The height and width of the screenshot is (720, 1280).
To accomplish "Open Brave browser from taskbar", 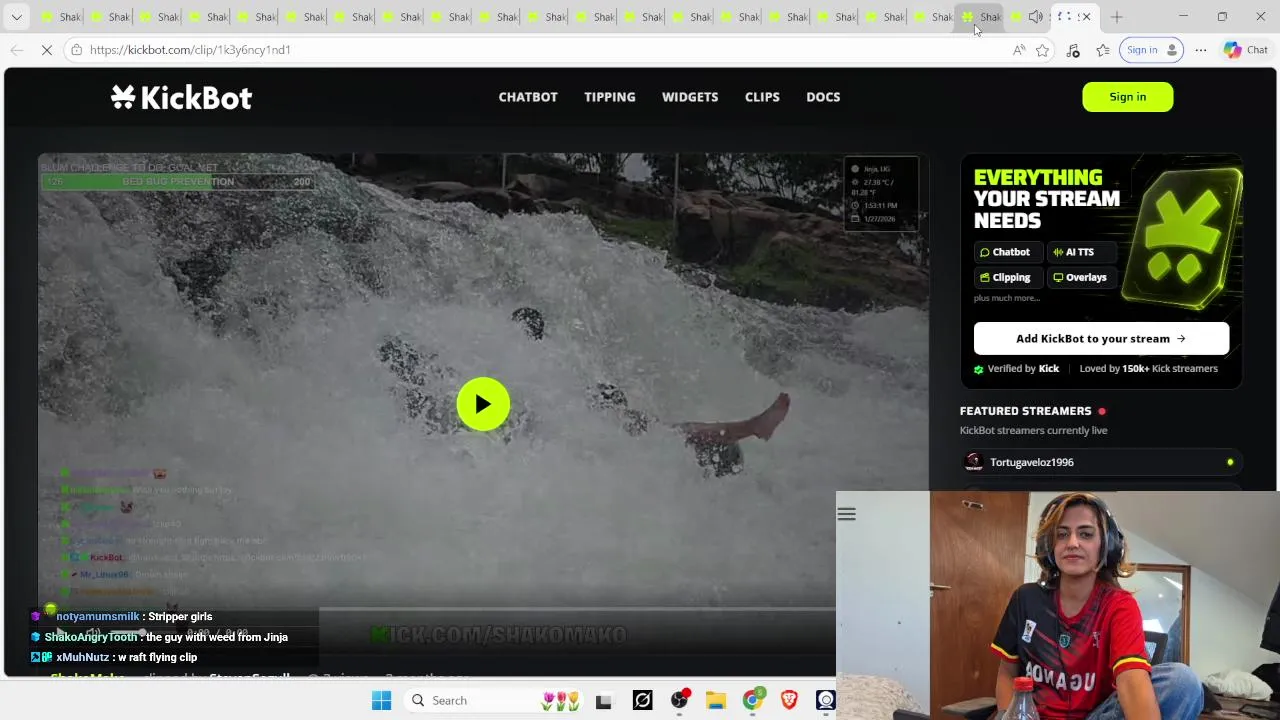I will click(789, 701).
